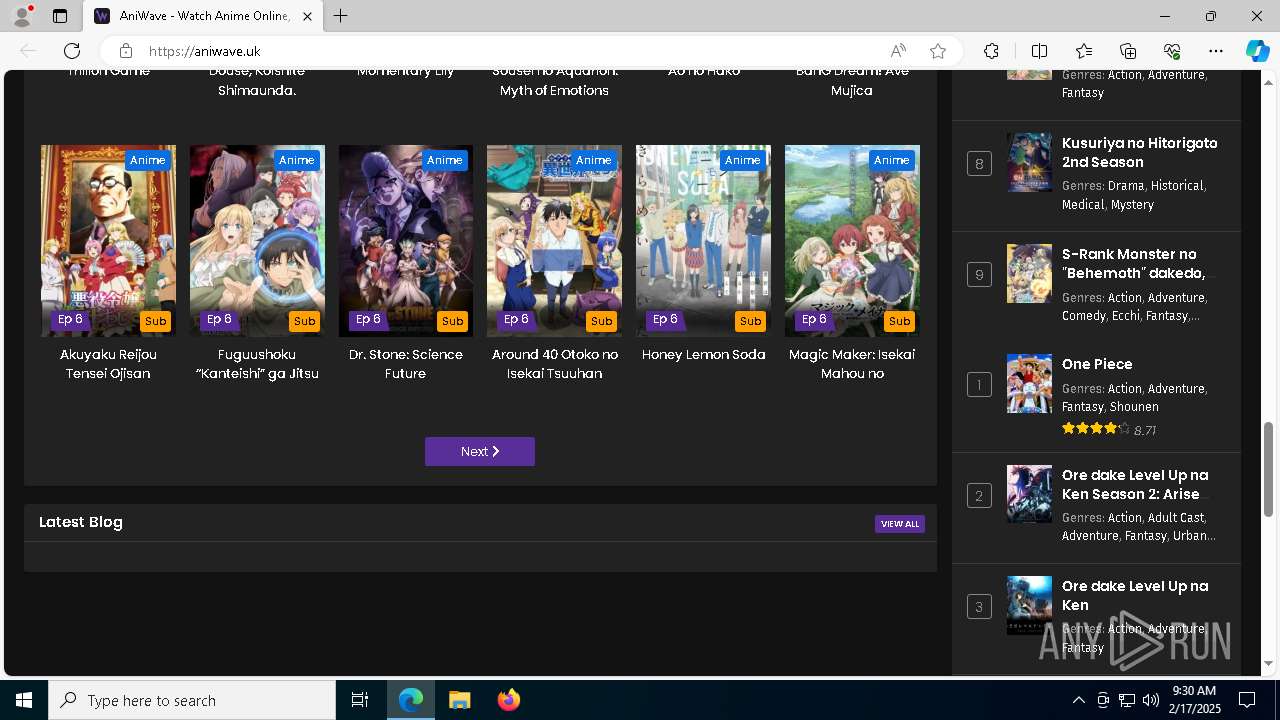Open Favorites list icon
This screenshot has width=1280, height=720.
point(1084,51)
